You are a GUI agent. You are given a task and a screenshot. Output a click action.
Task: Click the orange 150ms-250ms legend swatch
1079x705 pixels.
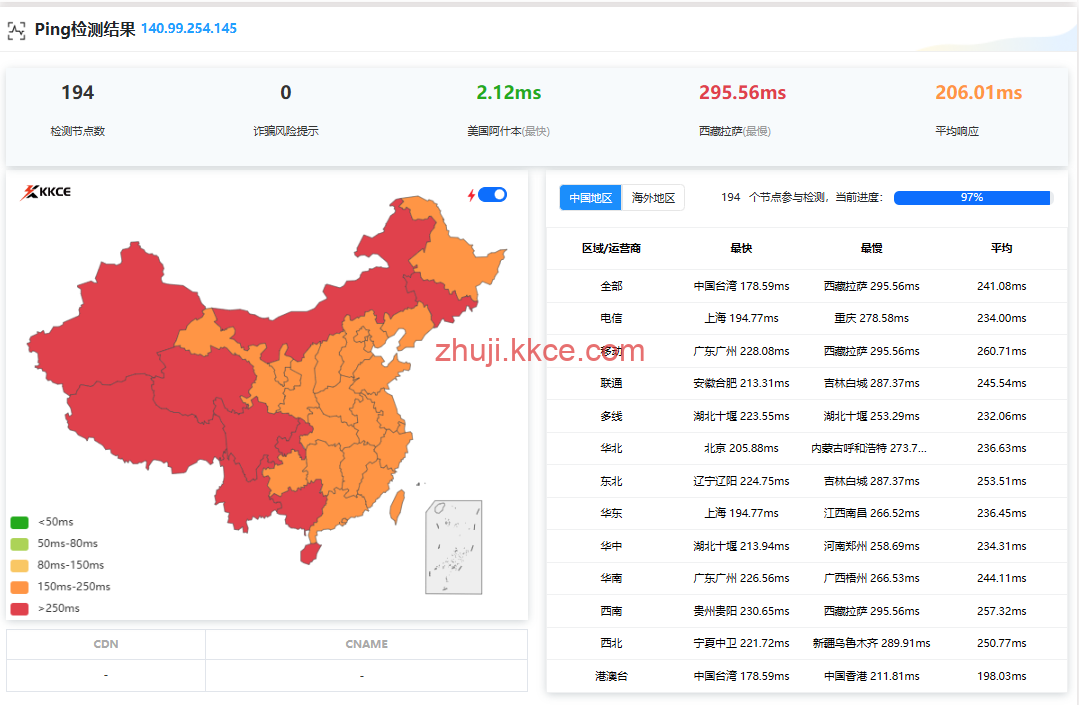20,587
